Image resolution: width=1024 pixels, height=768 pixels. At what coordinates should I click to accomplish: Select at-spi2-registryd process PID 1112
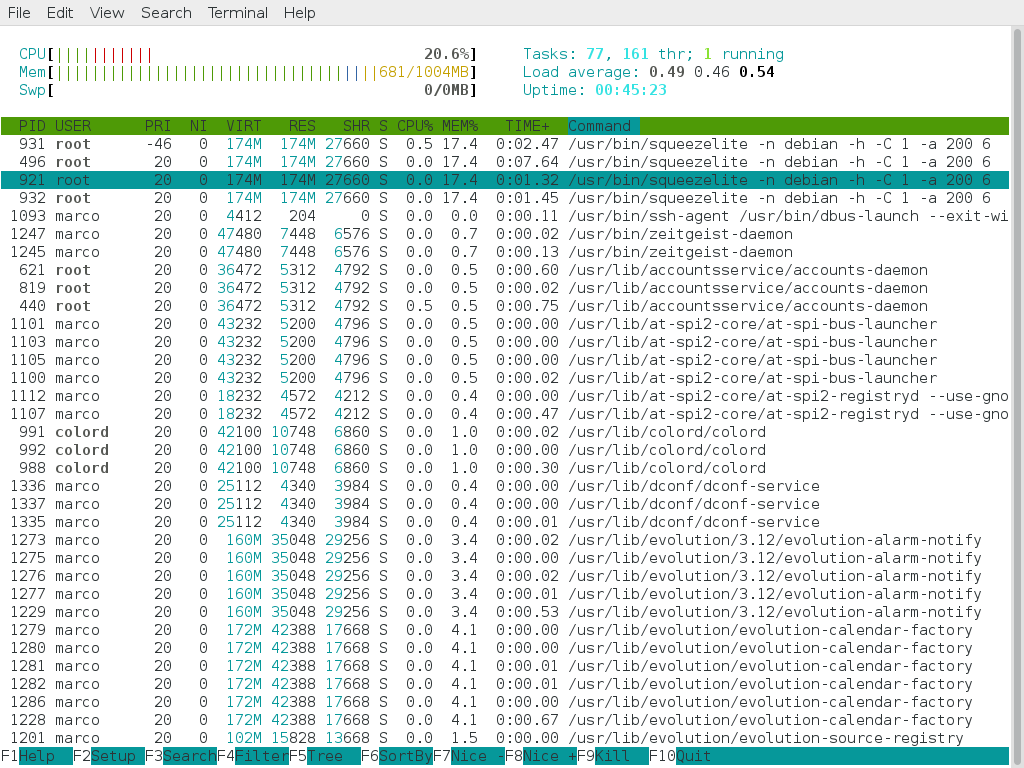(x=505, y=396)
